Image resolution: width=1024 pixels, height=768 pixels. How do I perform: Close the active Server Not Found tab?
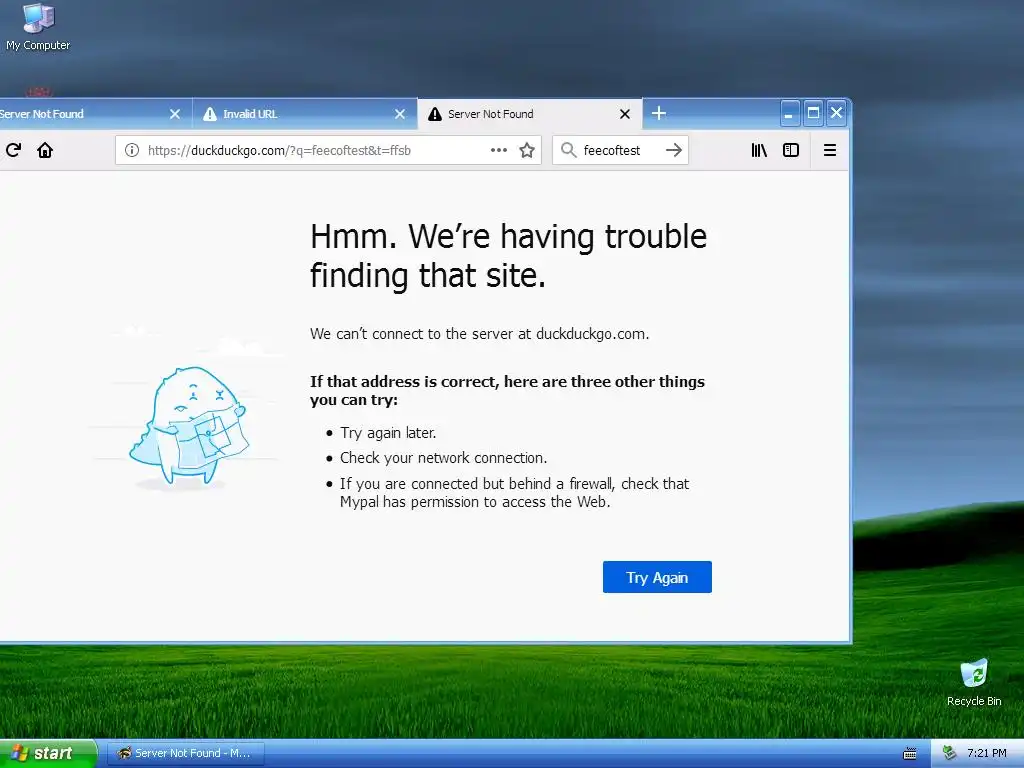625,114
